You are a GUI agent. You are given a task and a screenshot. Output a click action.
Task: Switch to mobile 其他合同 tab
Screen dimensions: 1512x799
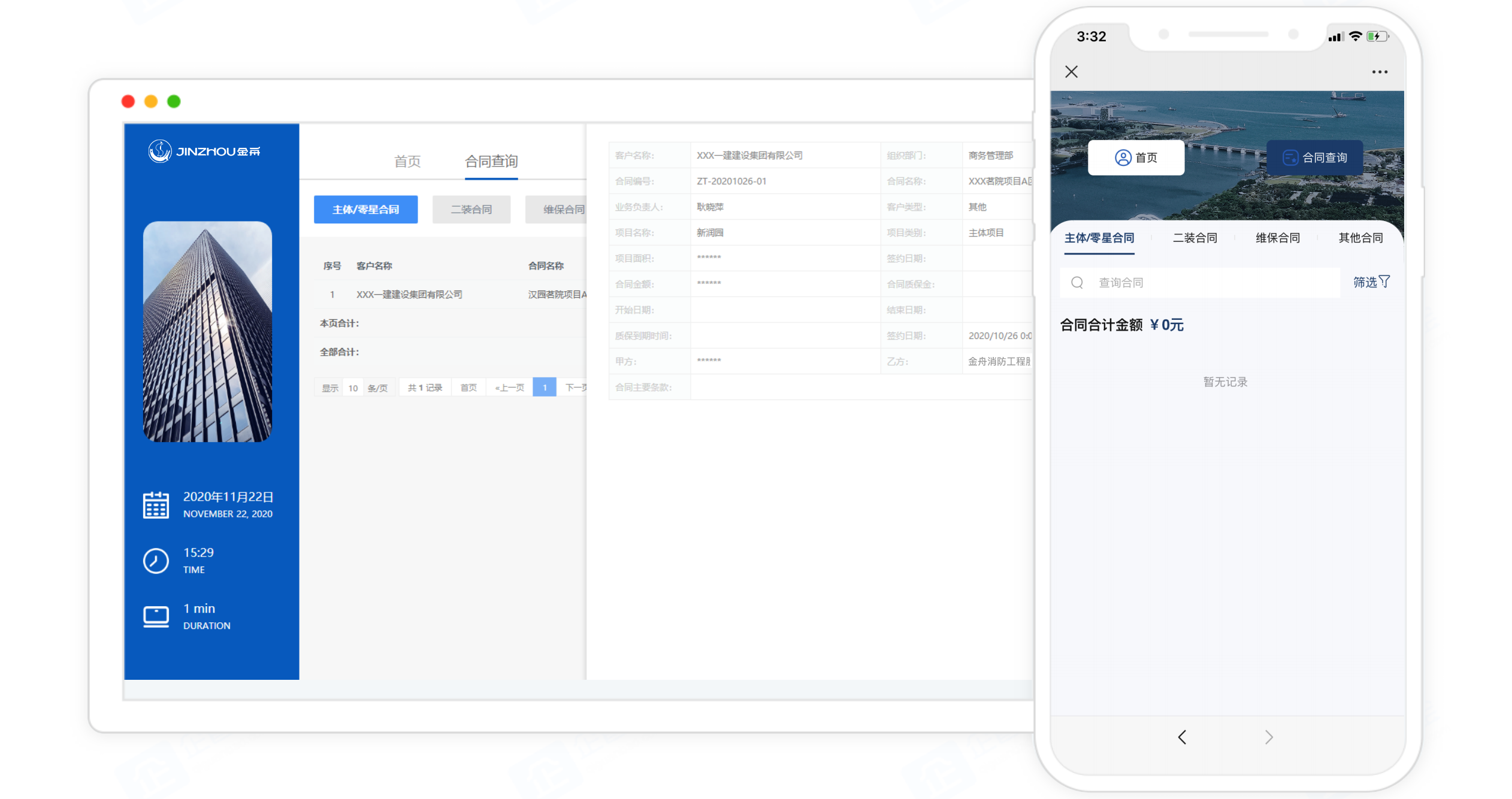(1360, 238)
